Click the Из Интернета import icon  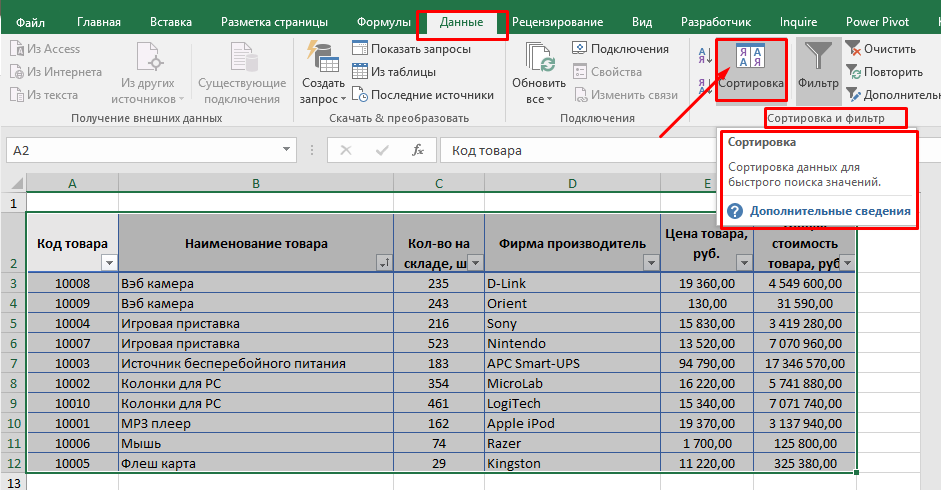click(x=17, y=71)
